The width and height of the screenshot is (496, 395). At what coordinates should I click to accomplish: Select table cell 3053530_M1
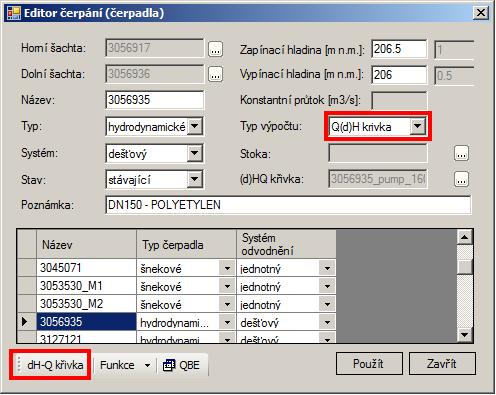86,286
